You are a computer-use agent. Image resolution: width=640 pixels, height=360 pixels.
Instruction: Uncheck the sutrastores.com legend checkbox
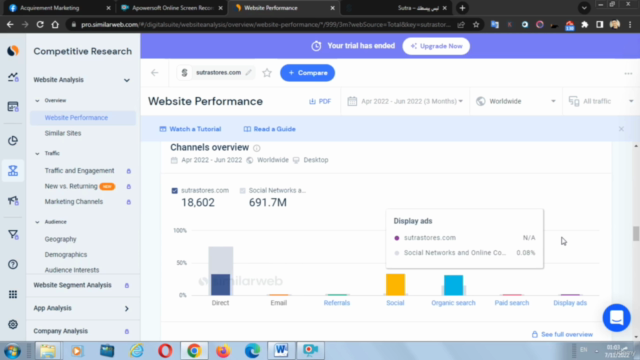tap(175, 191)
